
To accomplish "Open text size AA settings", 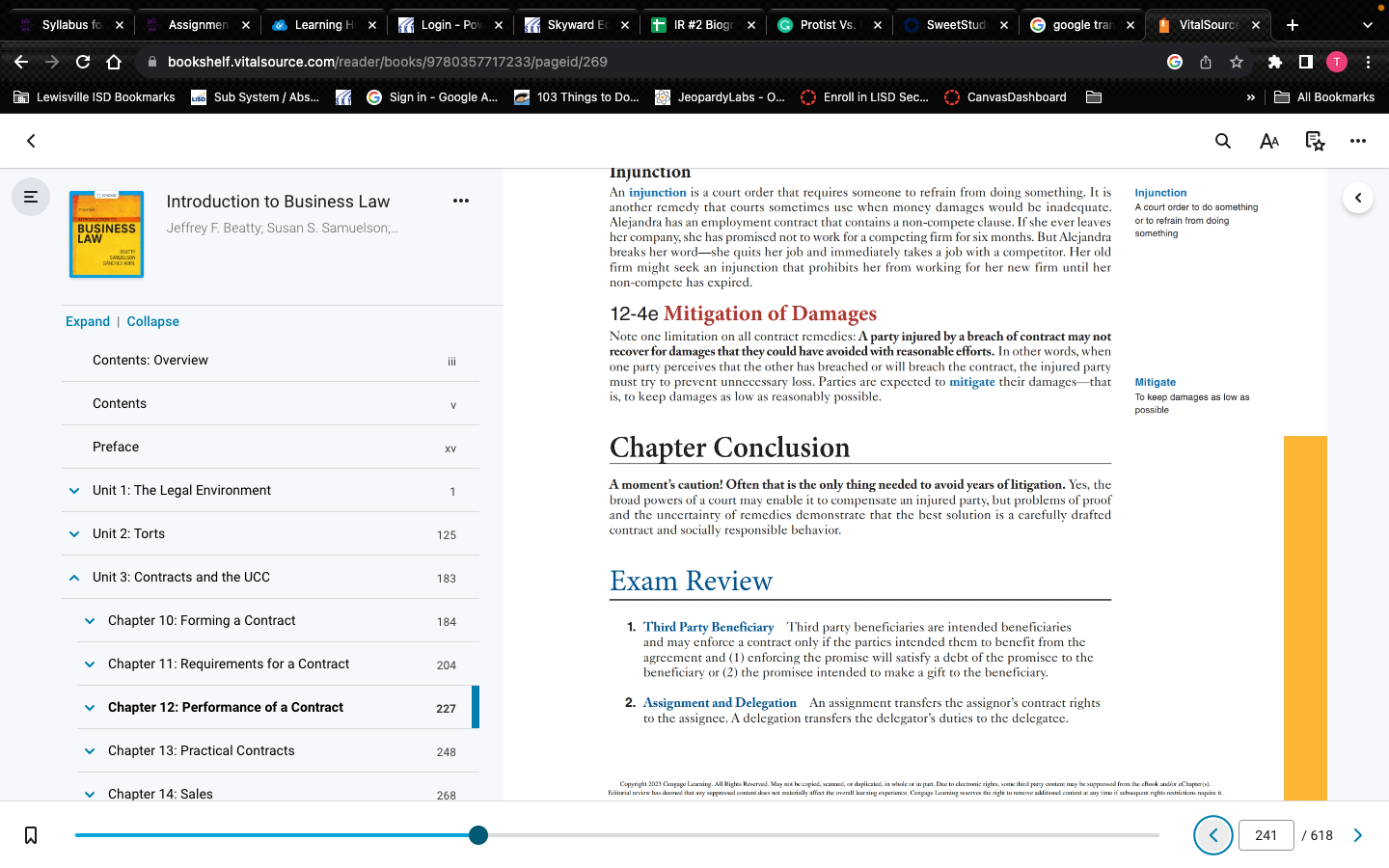I will pos(1269,141).
